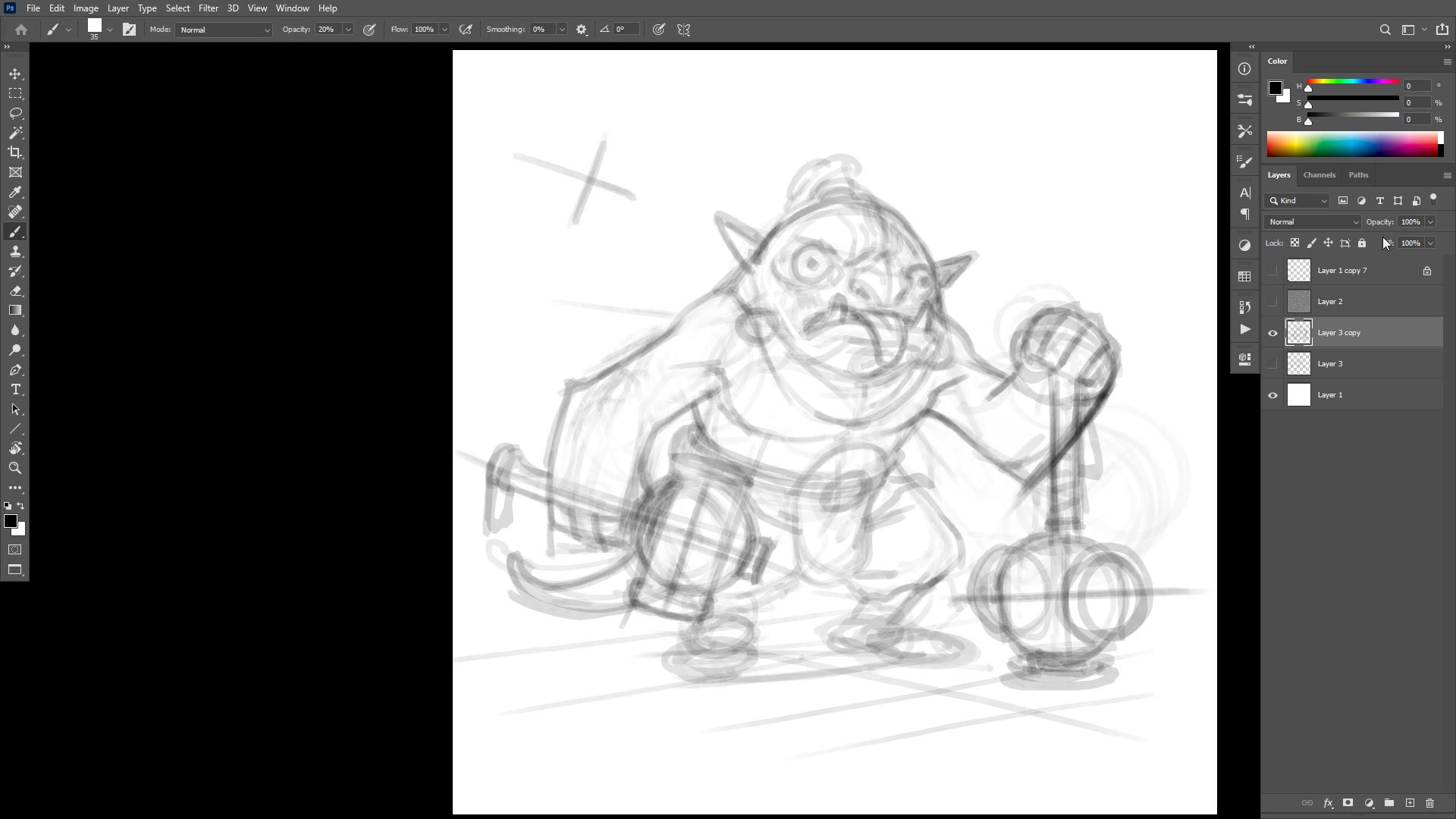This screenshot has width=1456, height=819.
Task: Hide the Layer 3 copy layer
Action: 1272,333
